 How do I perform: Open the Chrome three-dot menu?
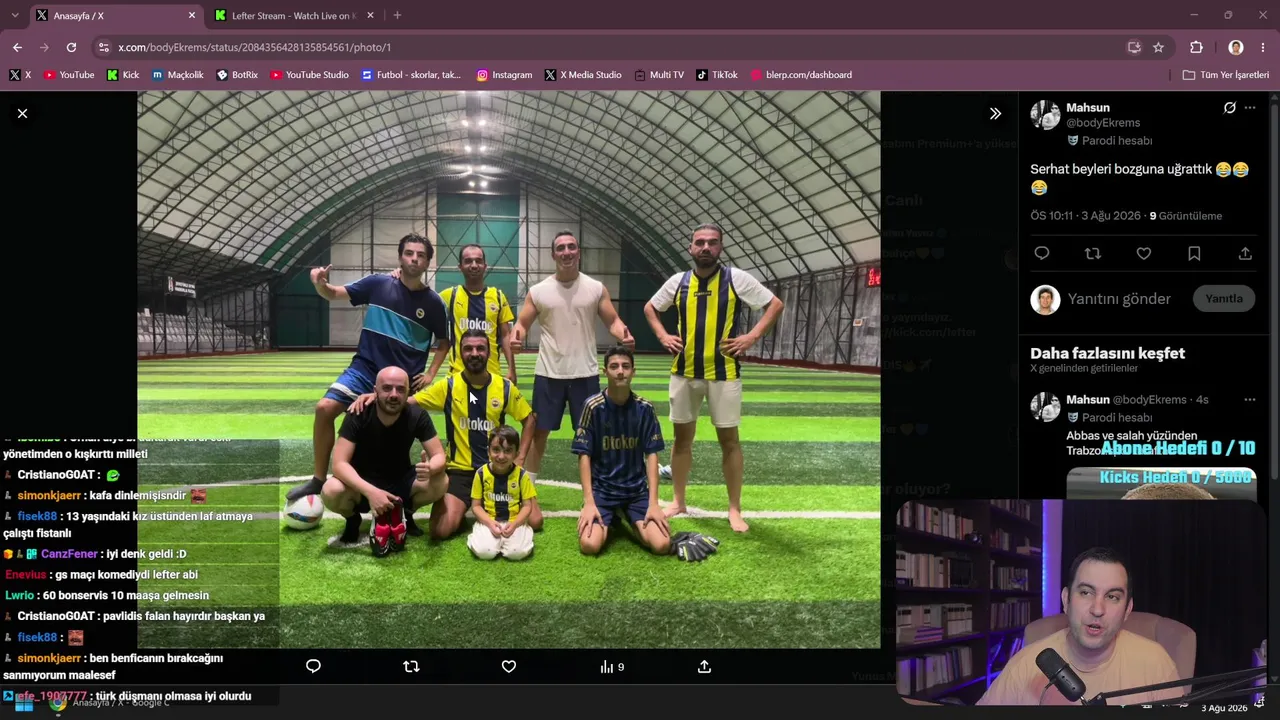[1264, 47]
